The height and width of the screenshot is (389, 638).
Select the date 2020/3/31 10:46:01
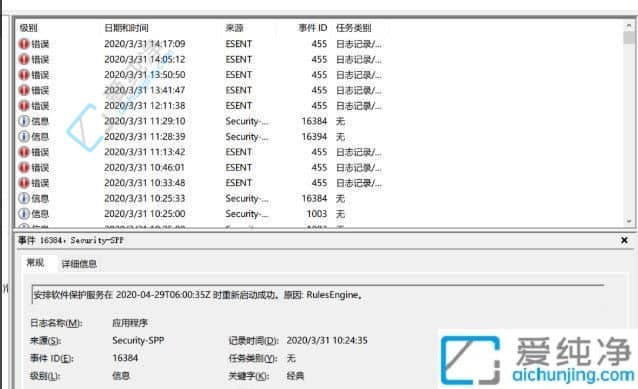[x=144, y=167]
